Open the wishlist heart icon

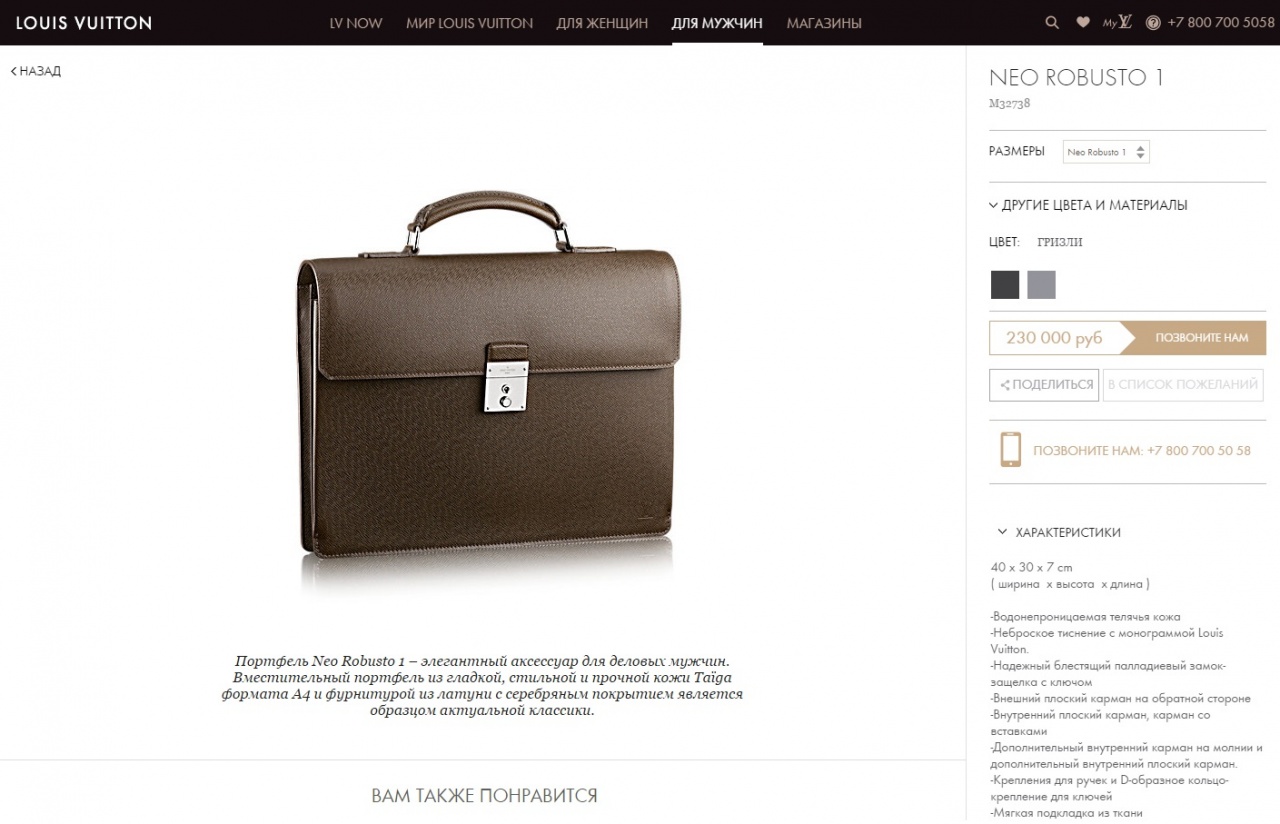tap(1082, 23)
